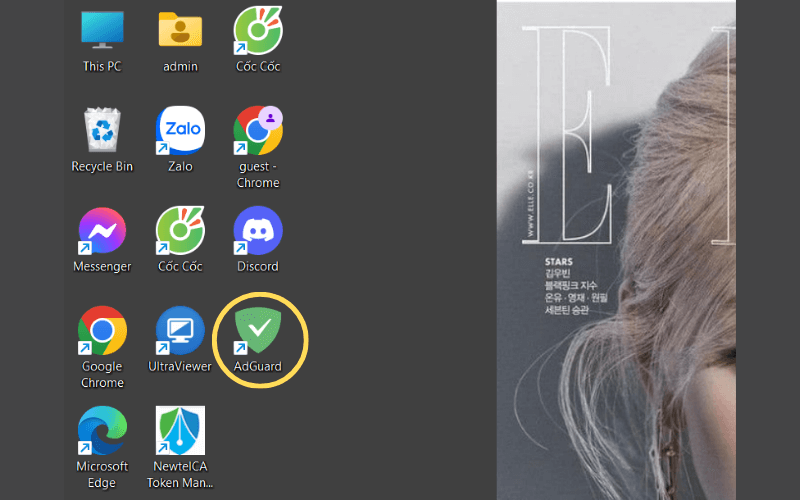Select the Messenger shortcut icon
This screenshot has width=800, height=500.
coord(102,230)
